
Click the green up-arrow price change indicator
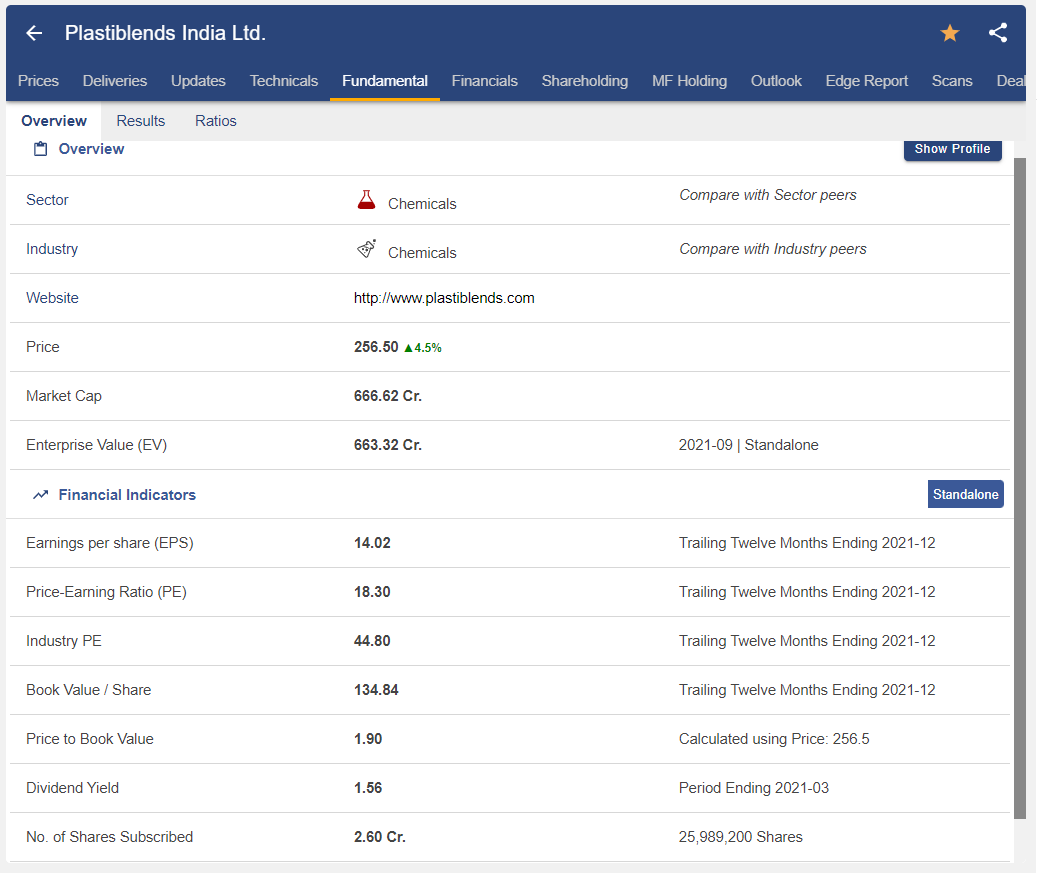pyautogui.click(x=423, y=348)
